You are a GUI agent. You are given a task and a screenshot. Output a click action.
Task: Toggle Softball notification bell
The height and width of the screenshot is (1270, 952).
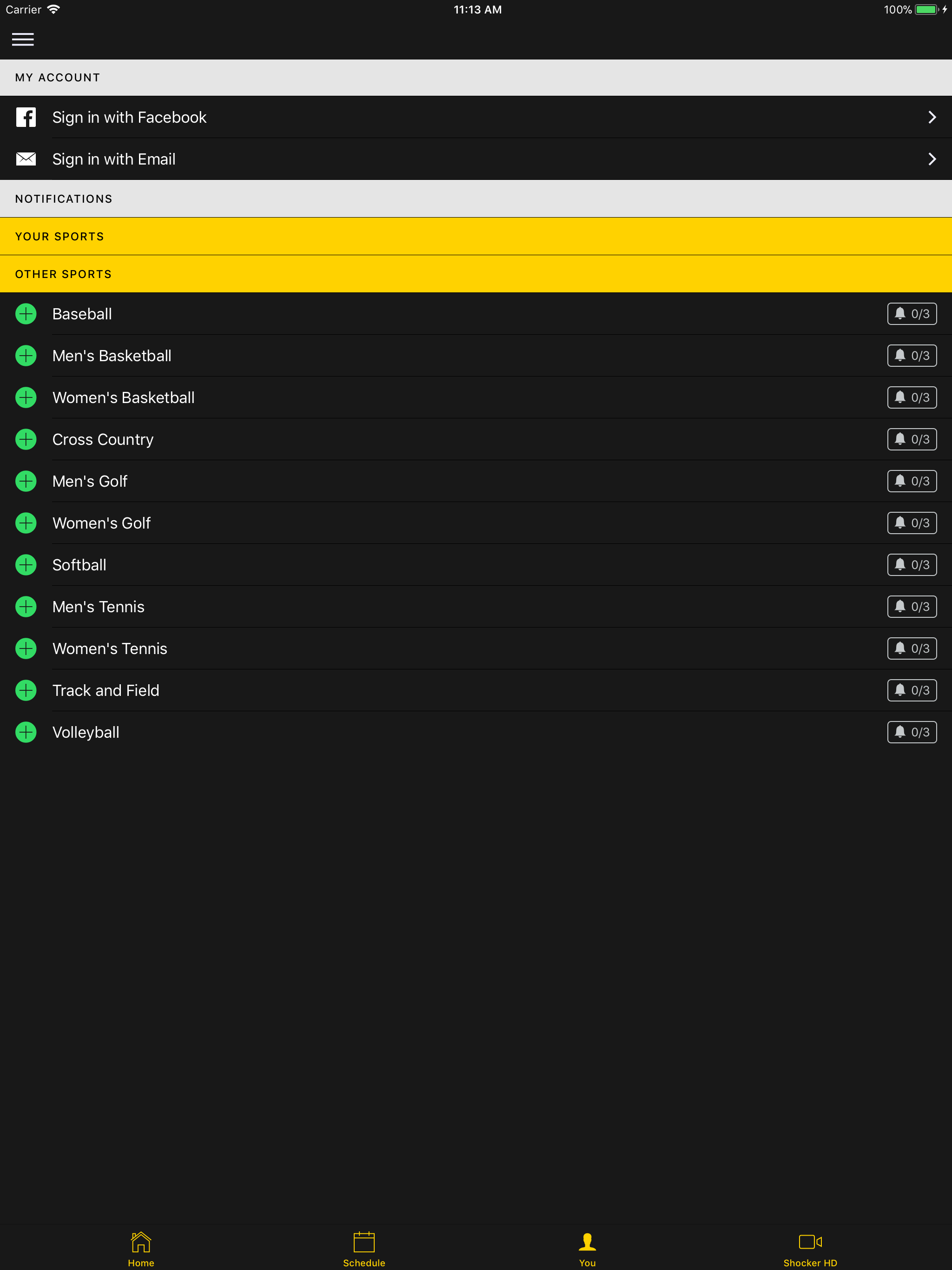point(912,565)
